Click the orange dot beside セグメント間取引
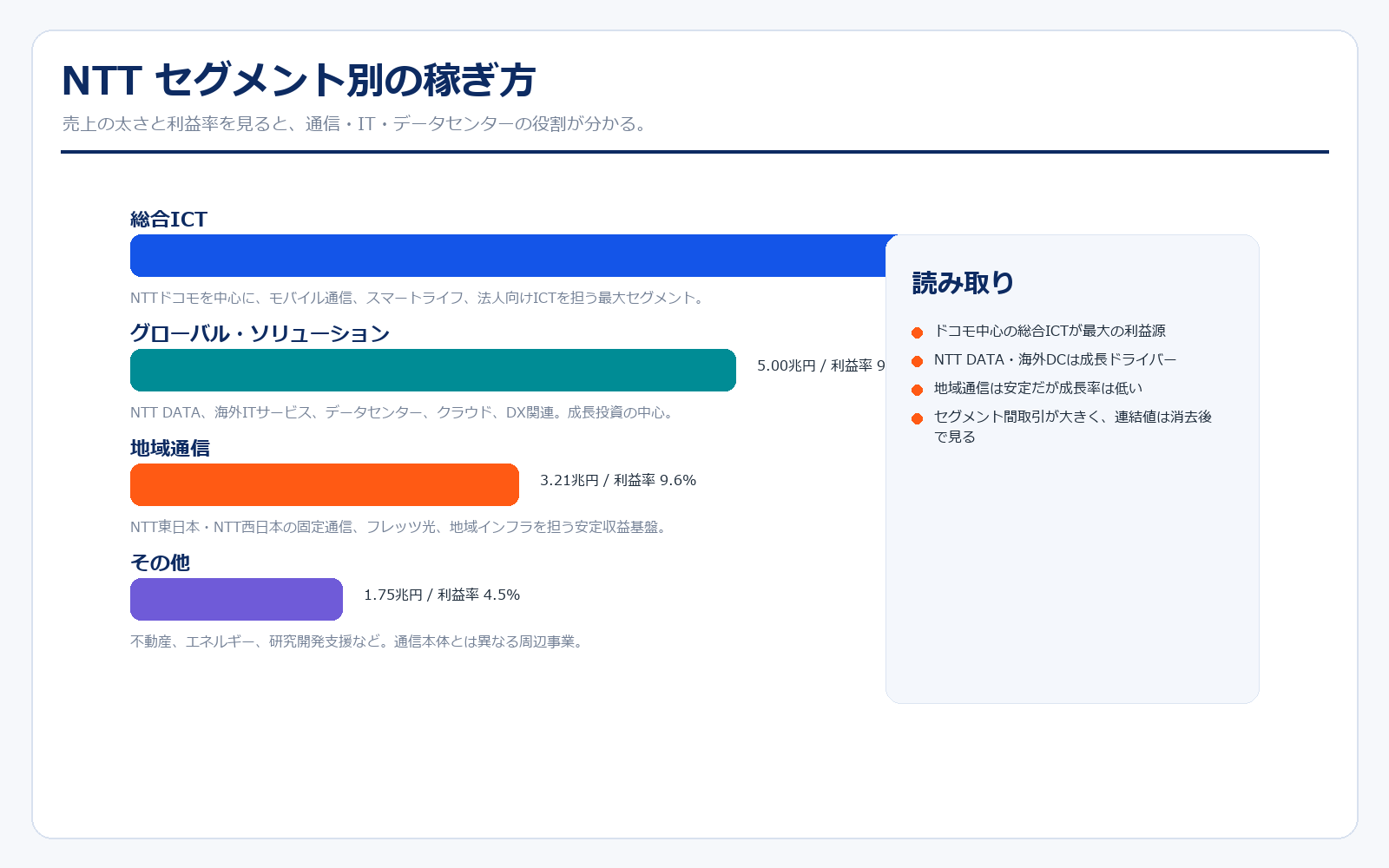Viewport: 1389px width, 868px height. tap(917, 418)
